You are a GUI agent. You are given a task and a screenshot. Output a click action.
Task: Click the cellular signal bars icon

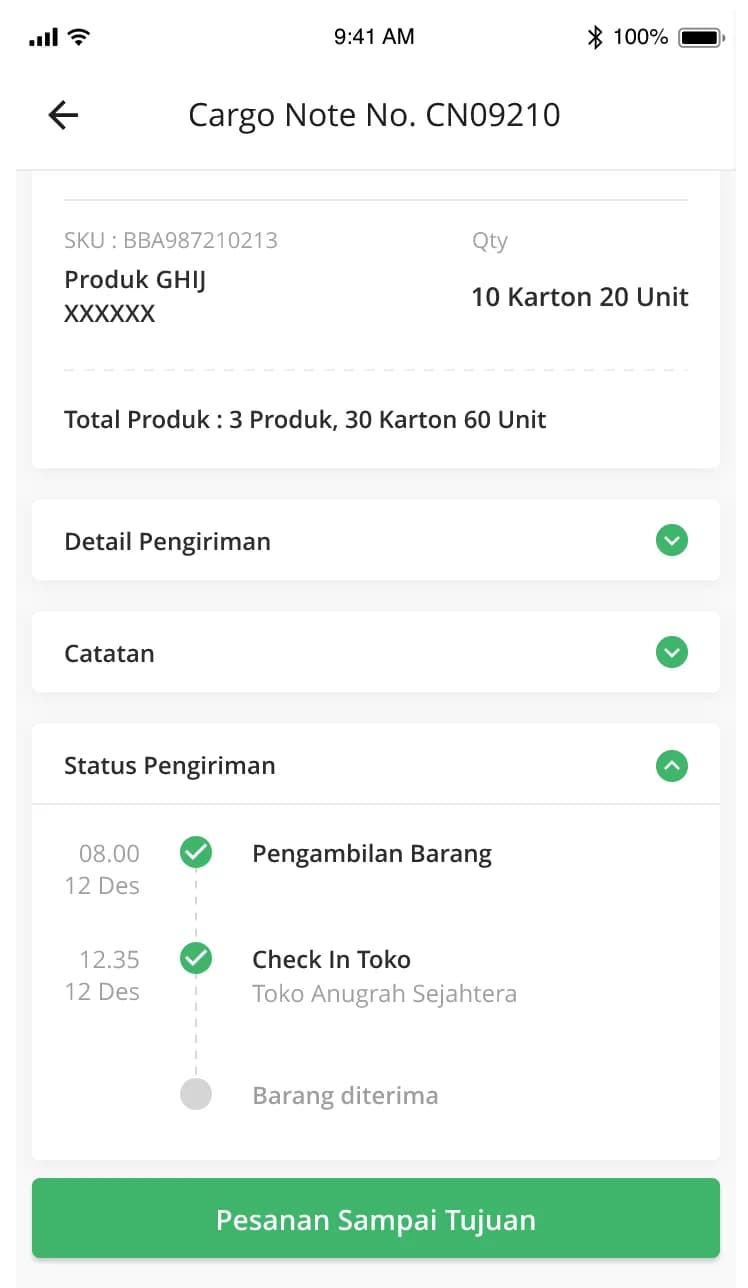pos(44,38)
